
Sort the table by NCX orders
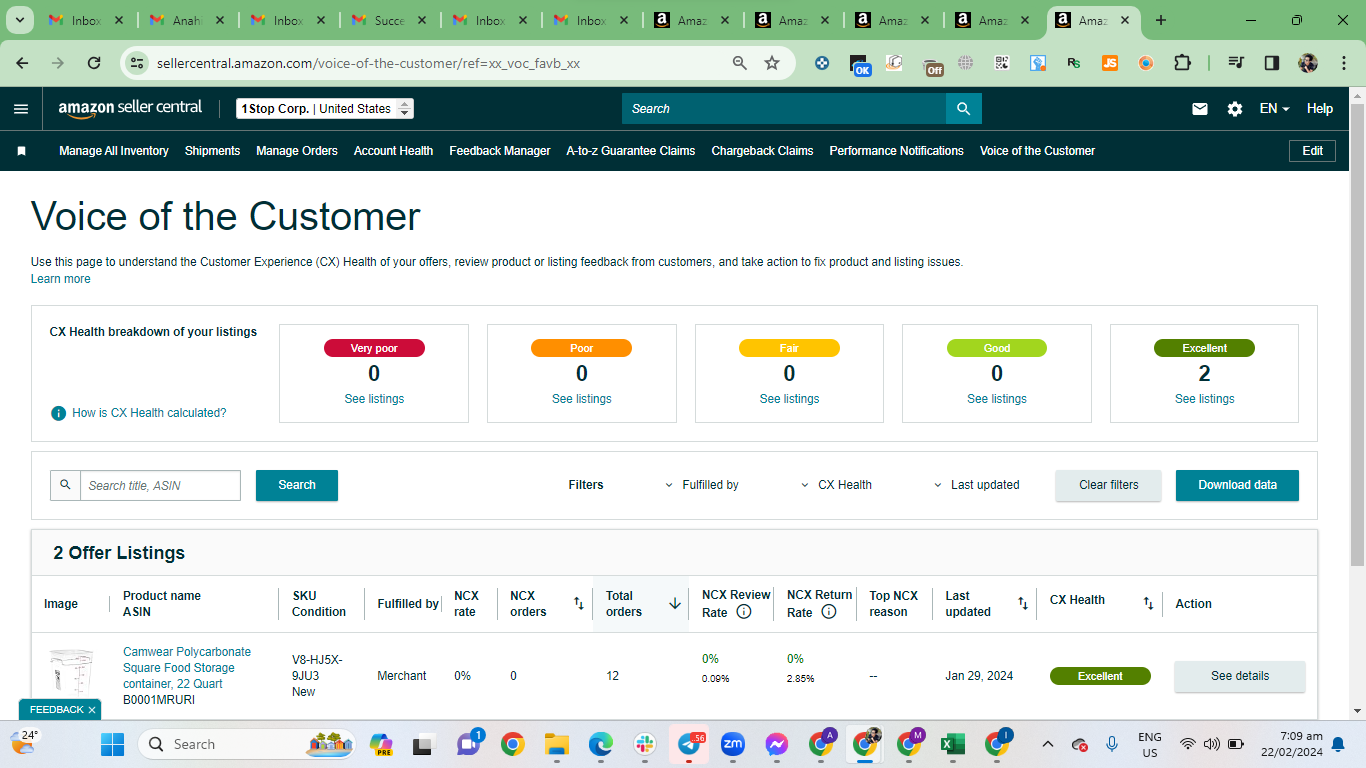tap(578, 604)
